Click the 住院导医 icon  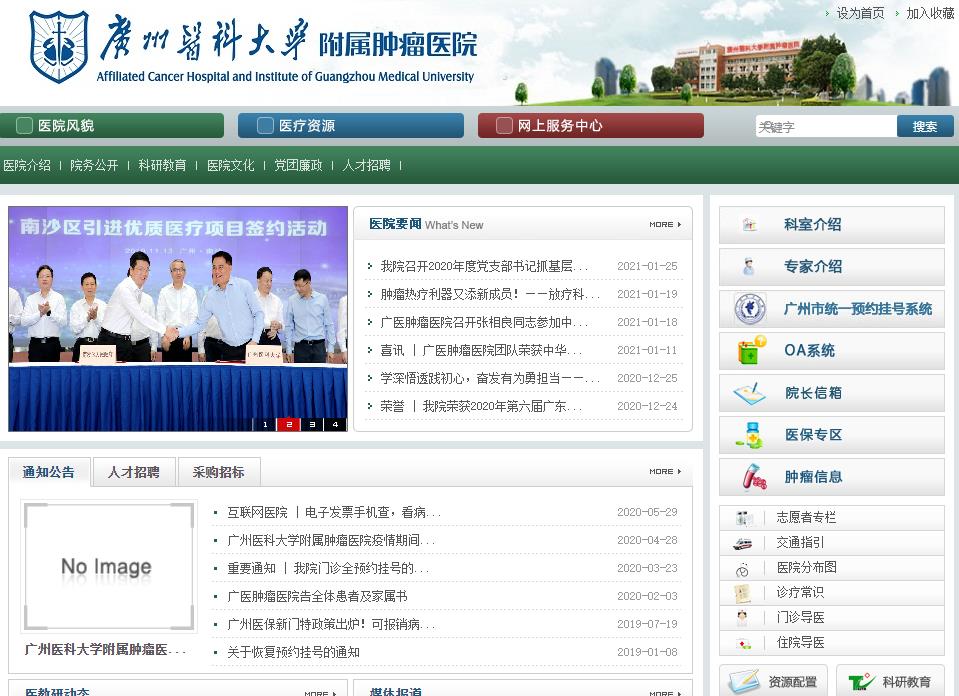click(x=743, y=643)
